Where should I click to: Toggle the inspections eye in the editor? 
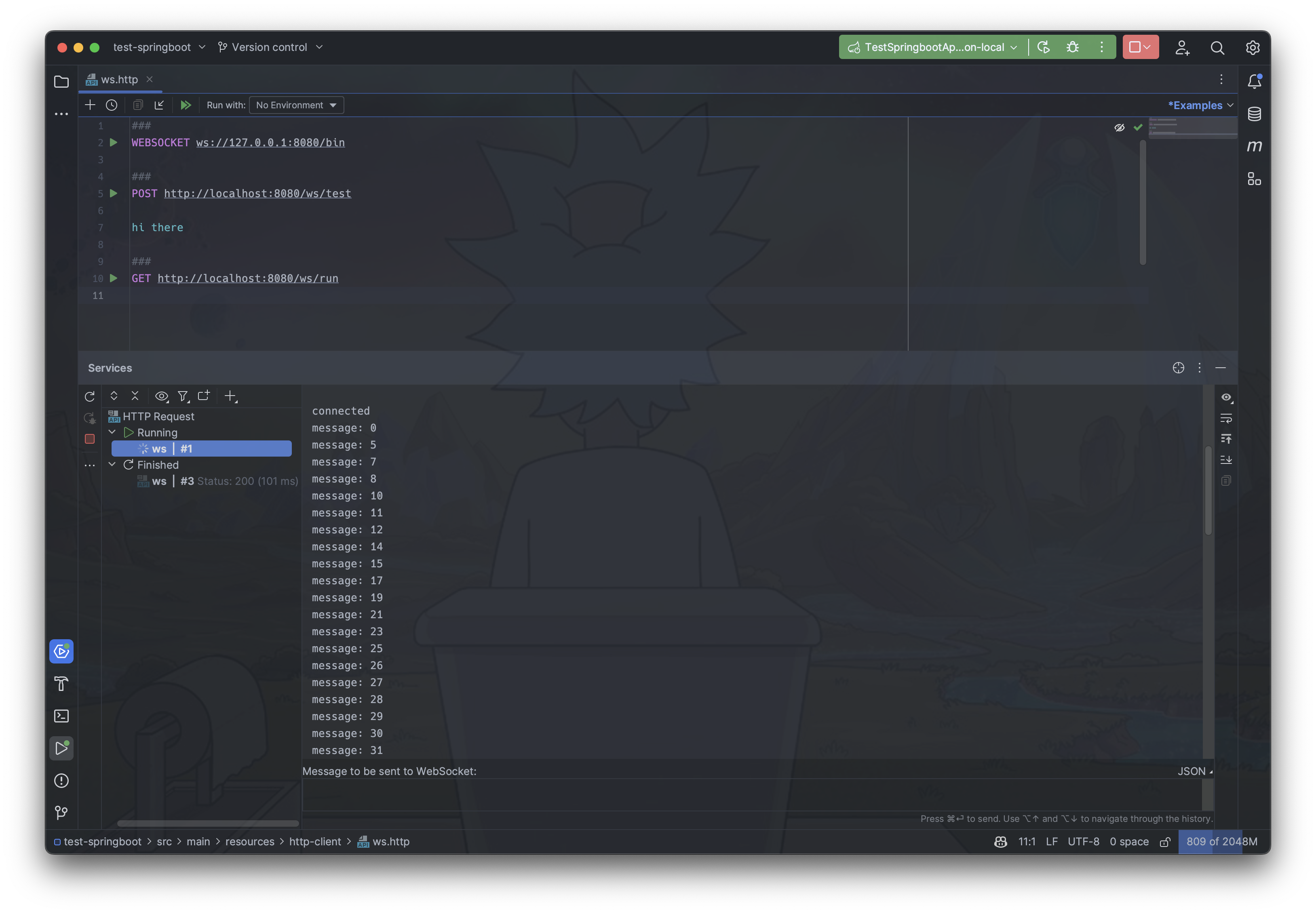(1119, 128)
